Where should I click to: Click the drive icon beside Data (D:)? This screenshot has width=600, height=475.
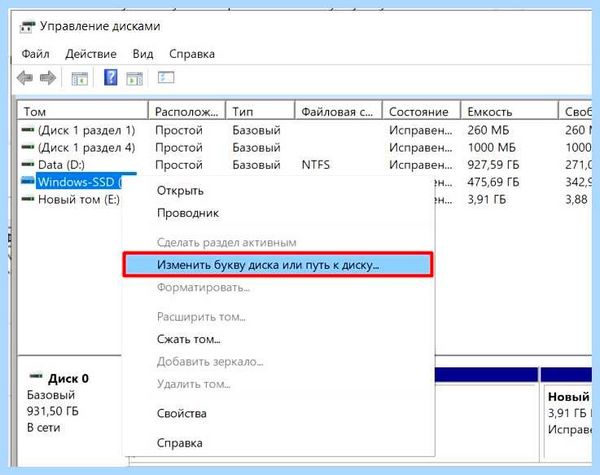28,164
